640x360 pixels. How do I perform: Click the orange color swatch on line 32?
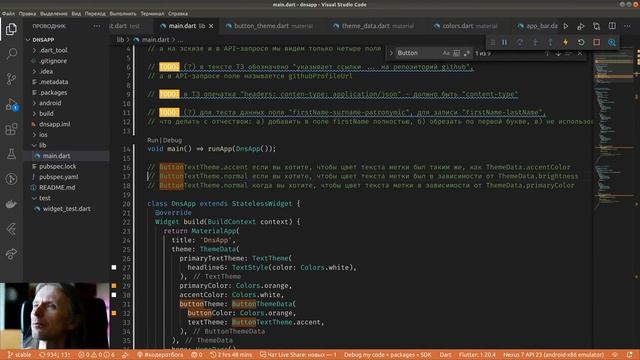(x=114, y=313)
